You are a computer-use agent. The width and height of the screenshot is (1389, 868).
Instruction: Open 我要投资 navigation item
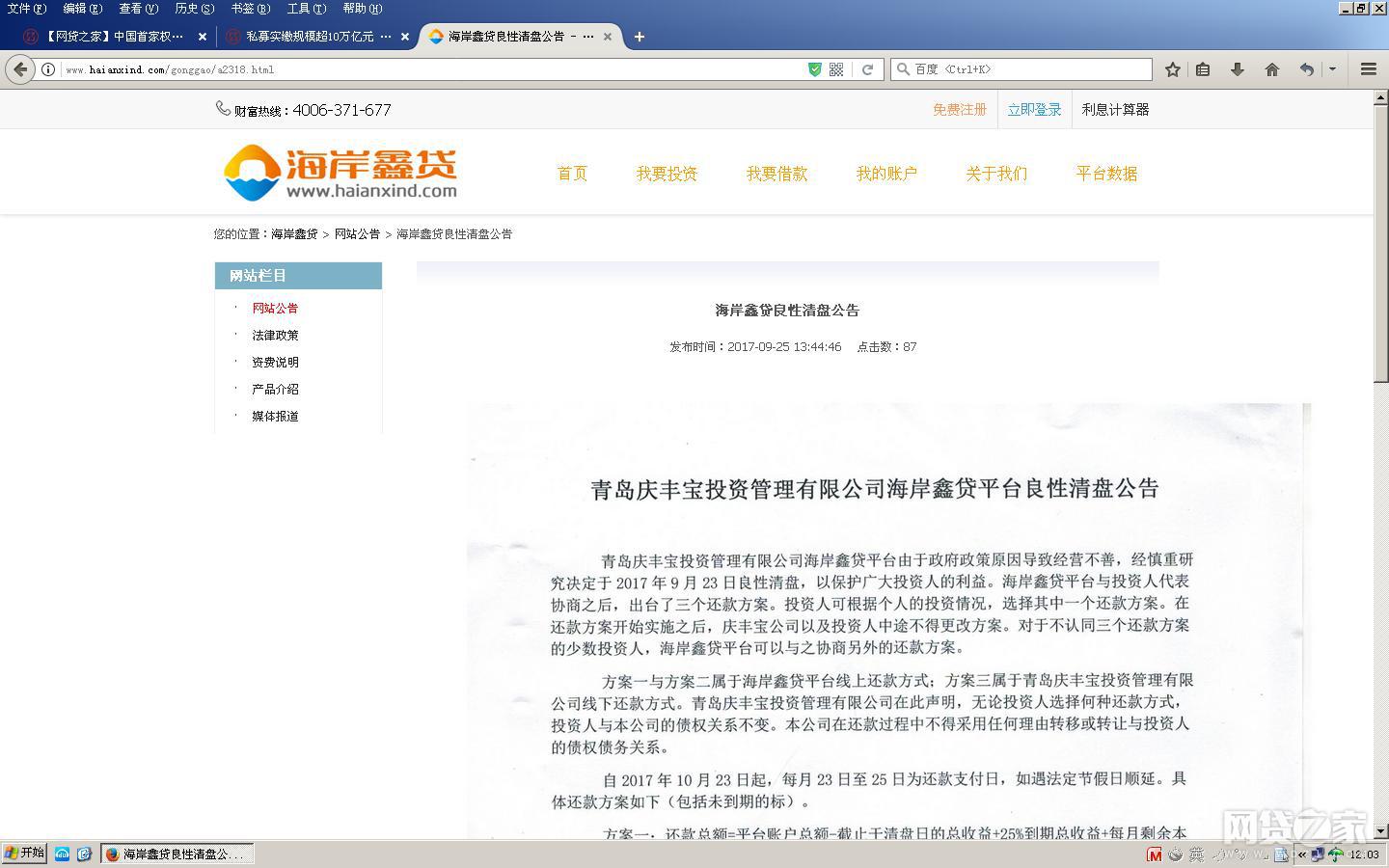pyautogui.click(x=667, y=174)
